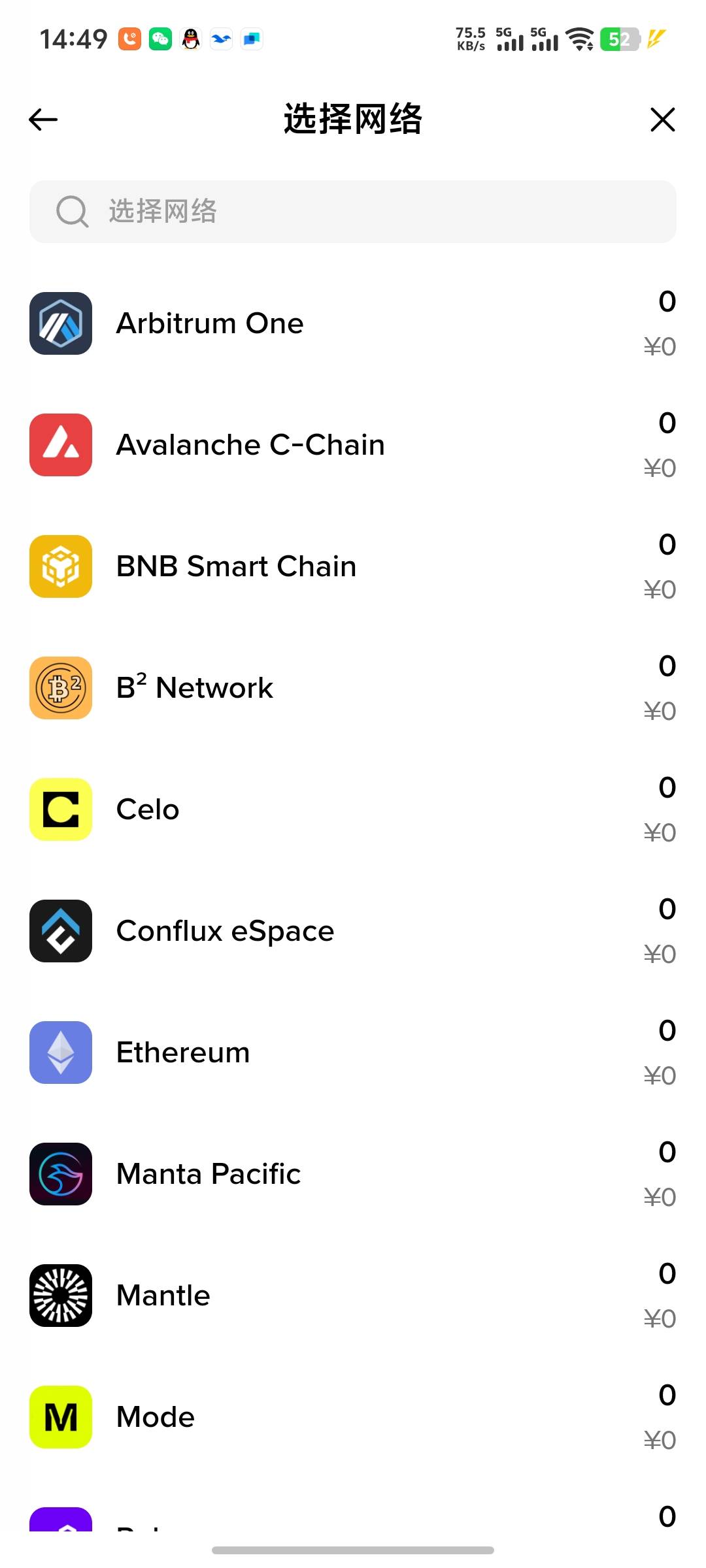Tap the Arbitrum One logo icon

(61, 323)
